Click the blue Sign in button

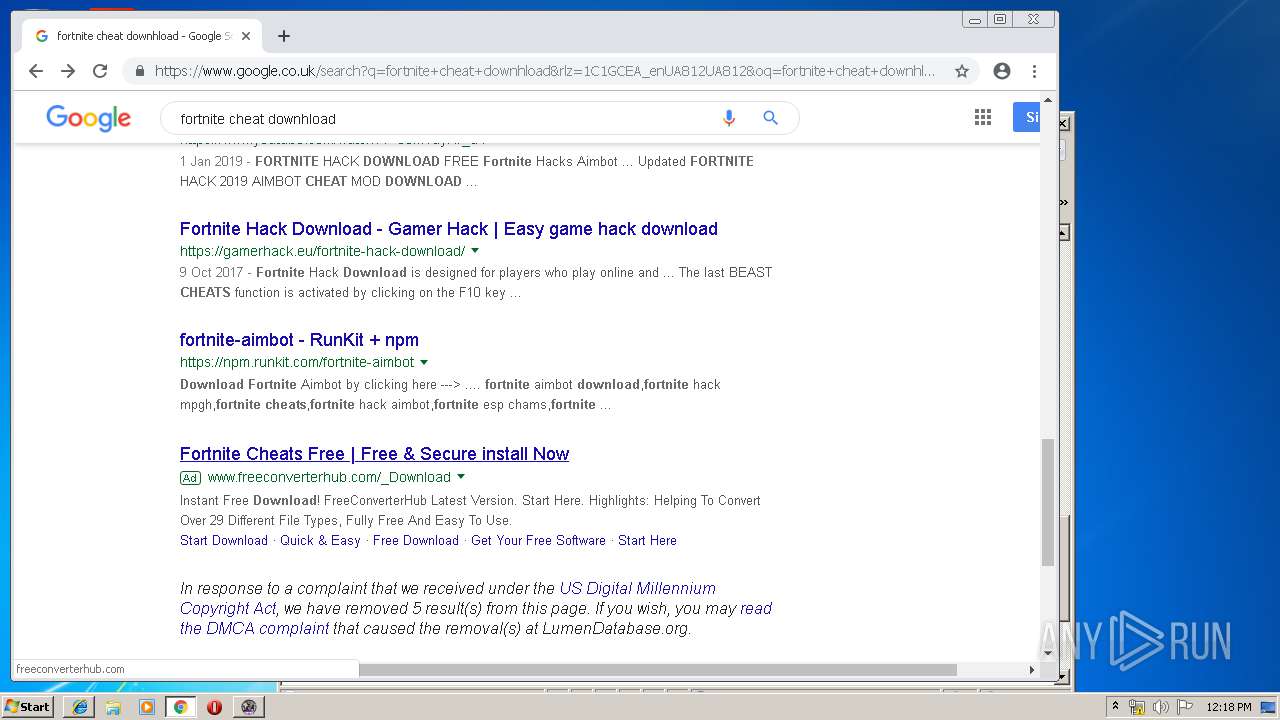click(x=1027, y=118)
